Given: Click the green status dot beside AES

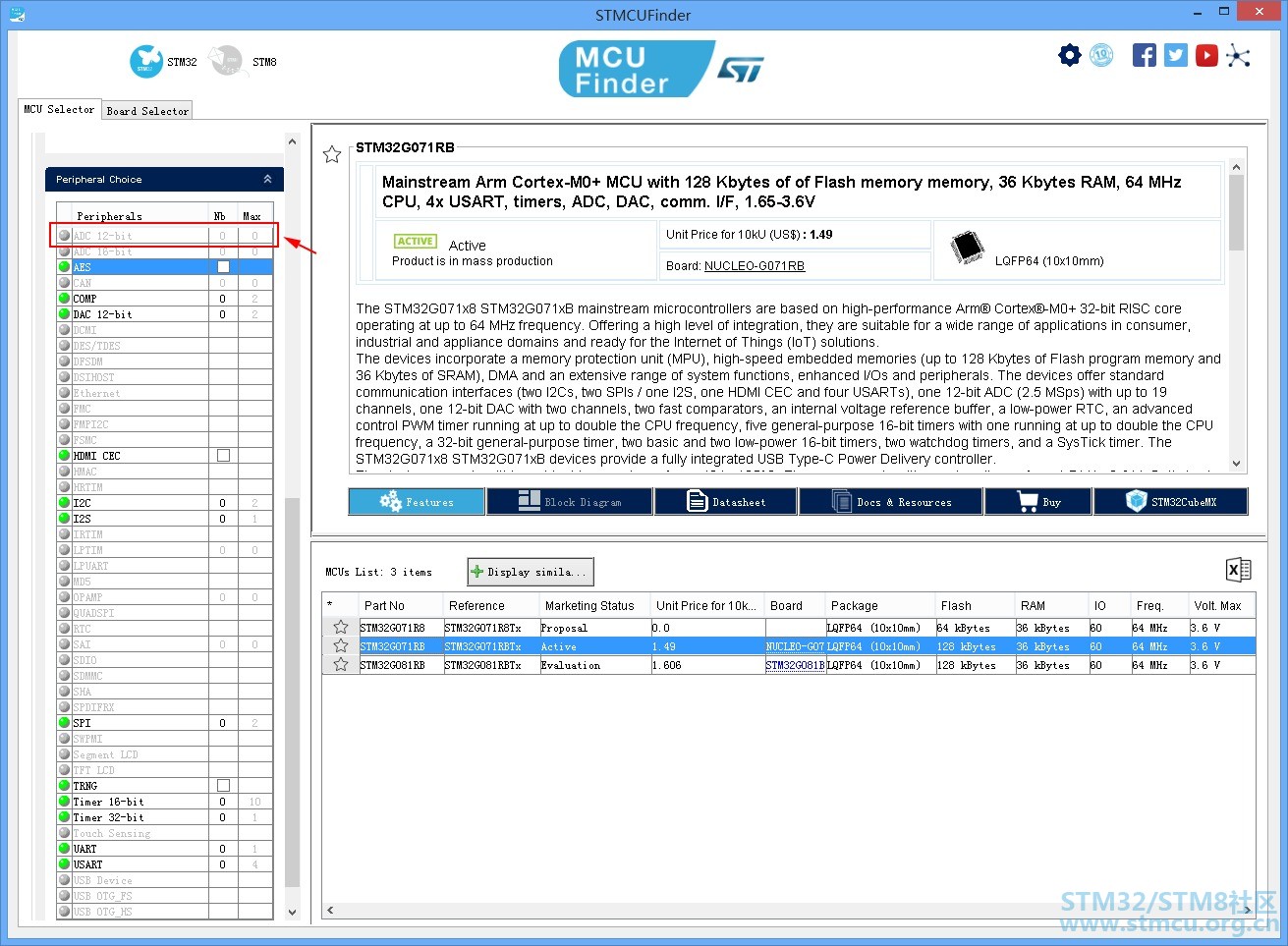Looking at the screenshot, I should 65,267.
